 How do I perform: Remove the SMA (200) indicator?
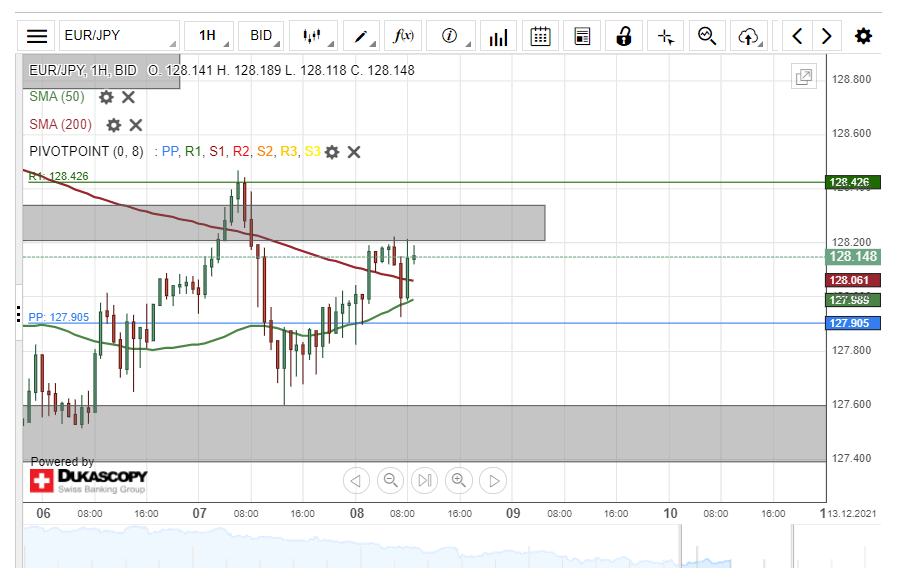click(x=136, y=125)
